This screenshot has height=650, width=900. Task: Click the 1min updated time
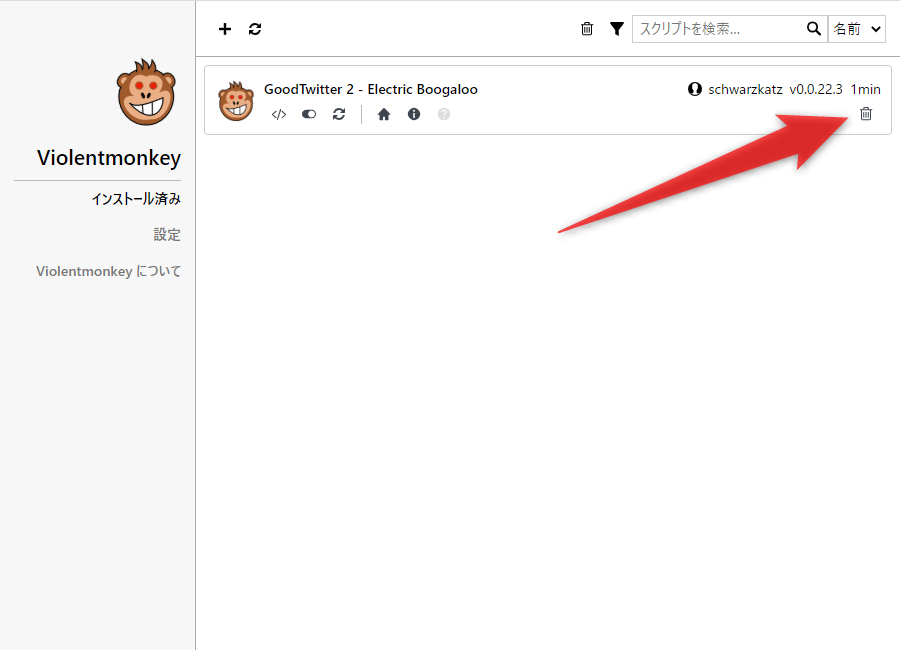[865, 89]
